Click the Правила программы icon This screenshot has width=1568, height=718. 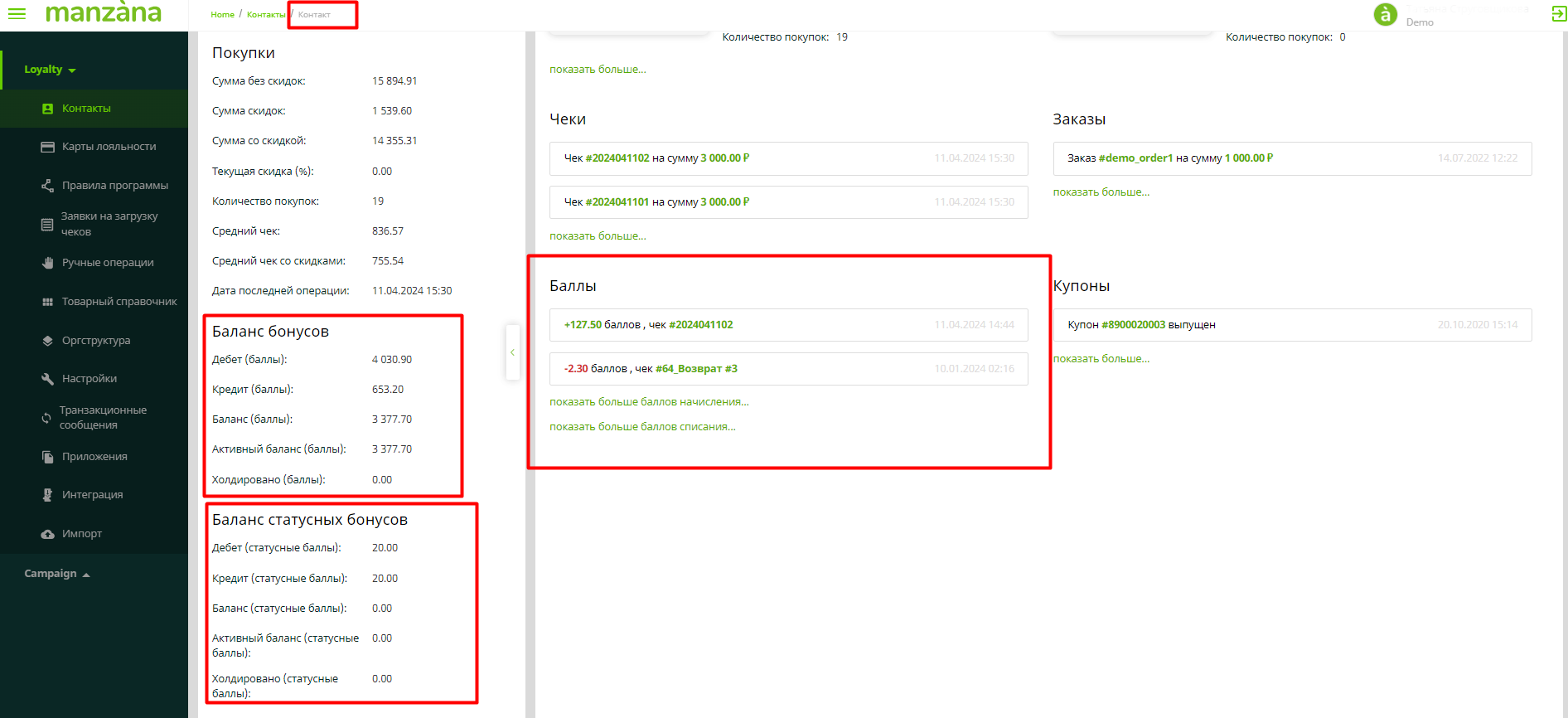tap(47, 186)
